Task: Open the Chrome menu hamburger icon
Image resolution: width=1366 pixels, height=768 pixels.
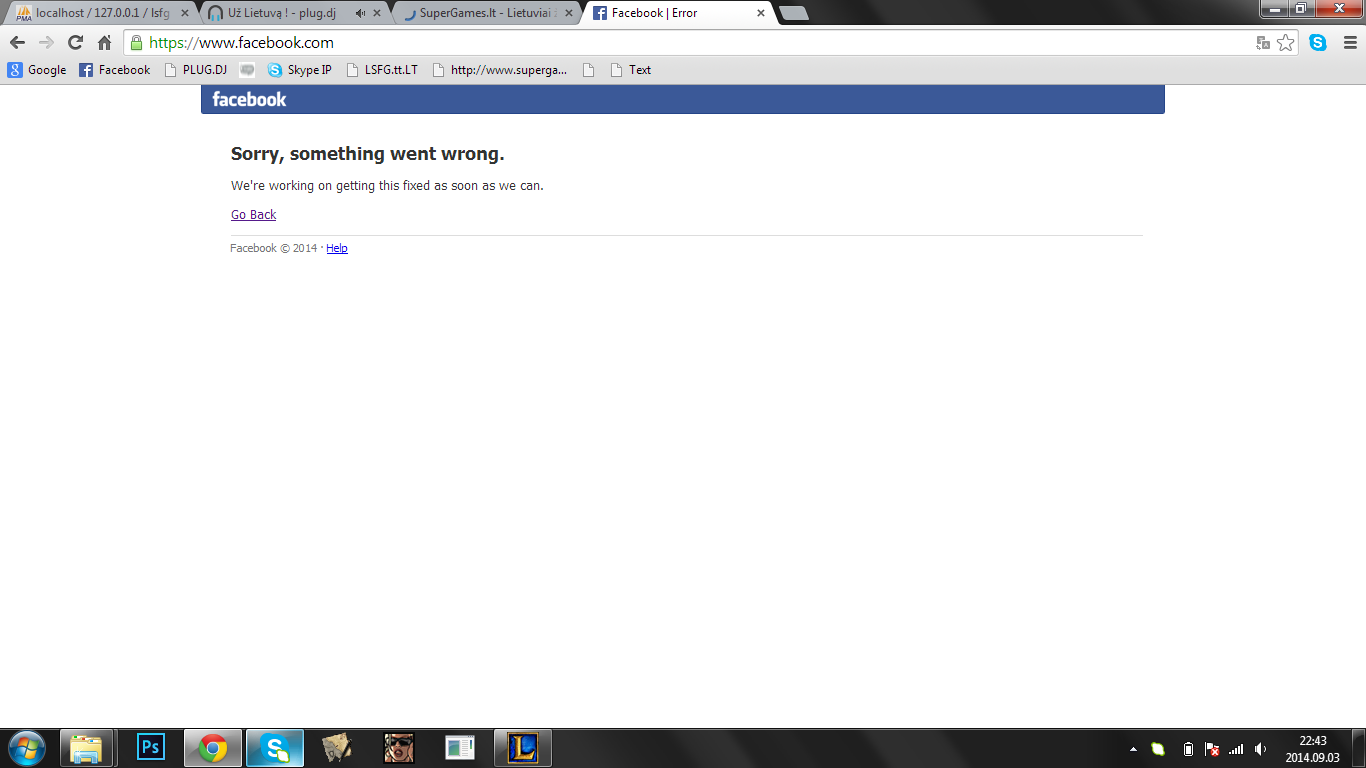Action: (x=1348, y=43)
